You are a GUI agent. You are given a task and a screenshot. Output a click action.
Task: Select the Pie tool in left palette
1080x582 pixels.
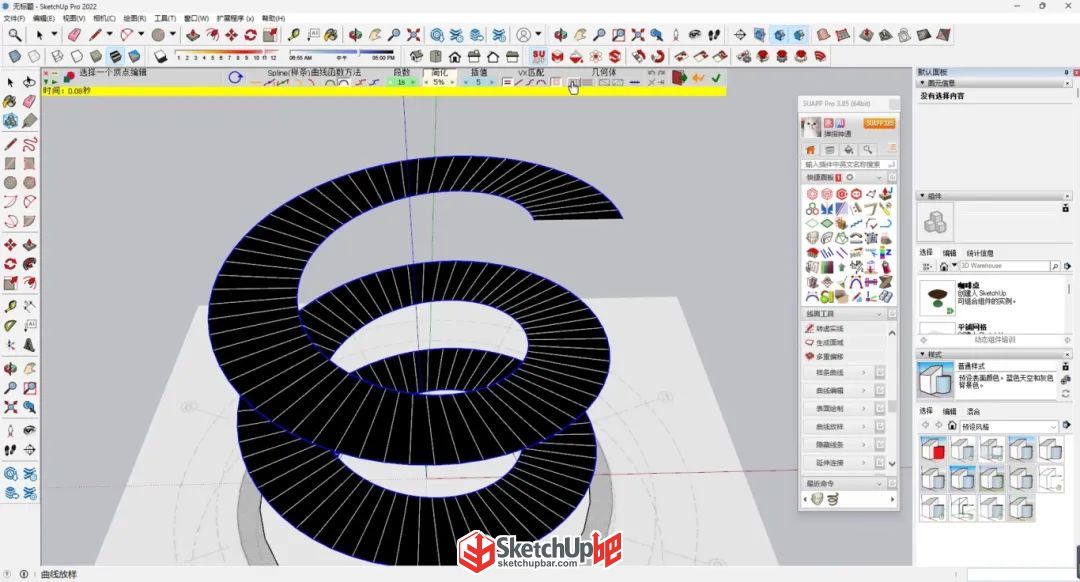[x=30, y=221]
